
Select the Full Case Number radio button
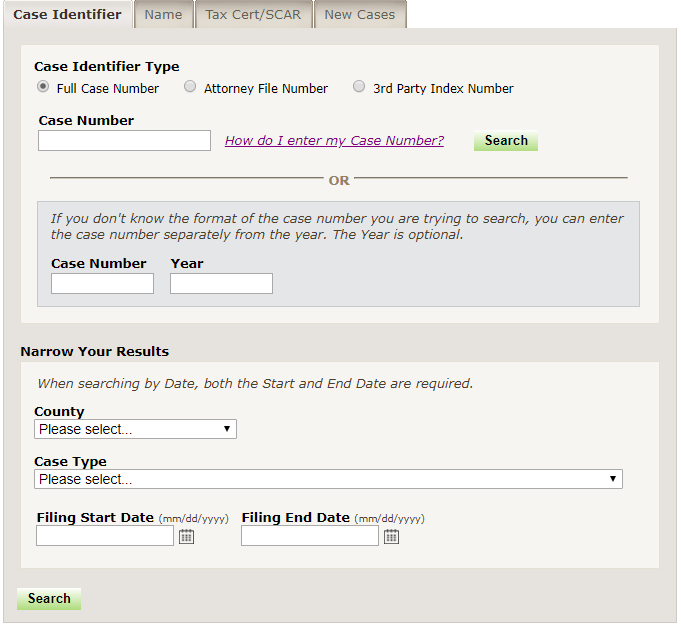coord(43,87)
